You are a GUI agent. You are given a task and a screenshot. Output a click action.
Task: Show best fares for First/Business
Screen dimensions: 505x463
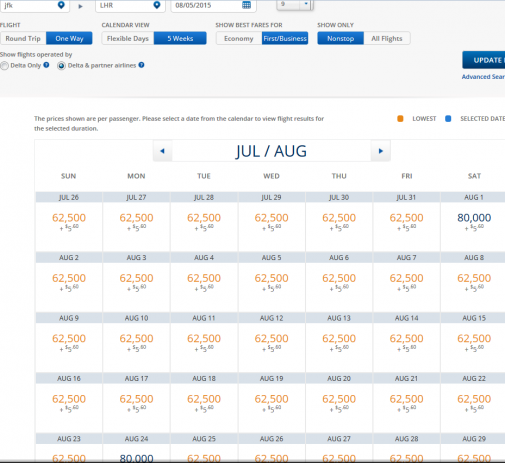point(285,38)
